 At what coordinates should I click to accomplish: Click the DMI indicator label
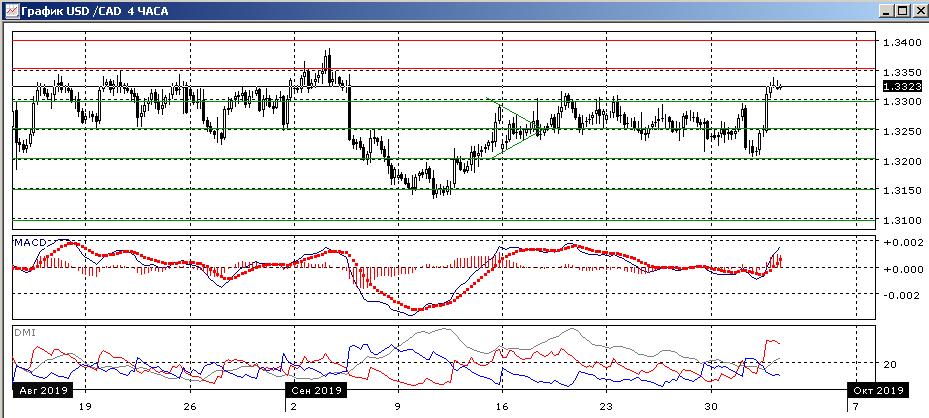(x=26, y=331)
